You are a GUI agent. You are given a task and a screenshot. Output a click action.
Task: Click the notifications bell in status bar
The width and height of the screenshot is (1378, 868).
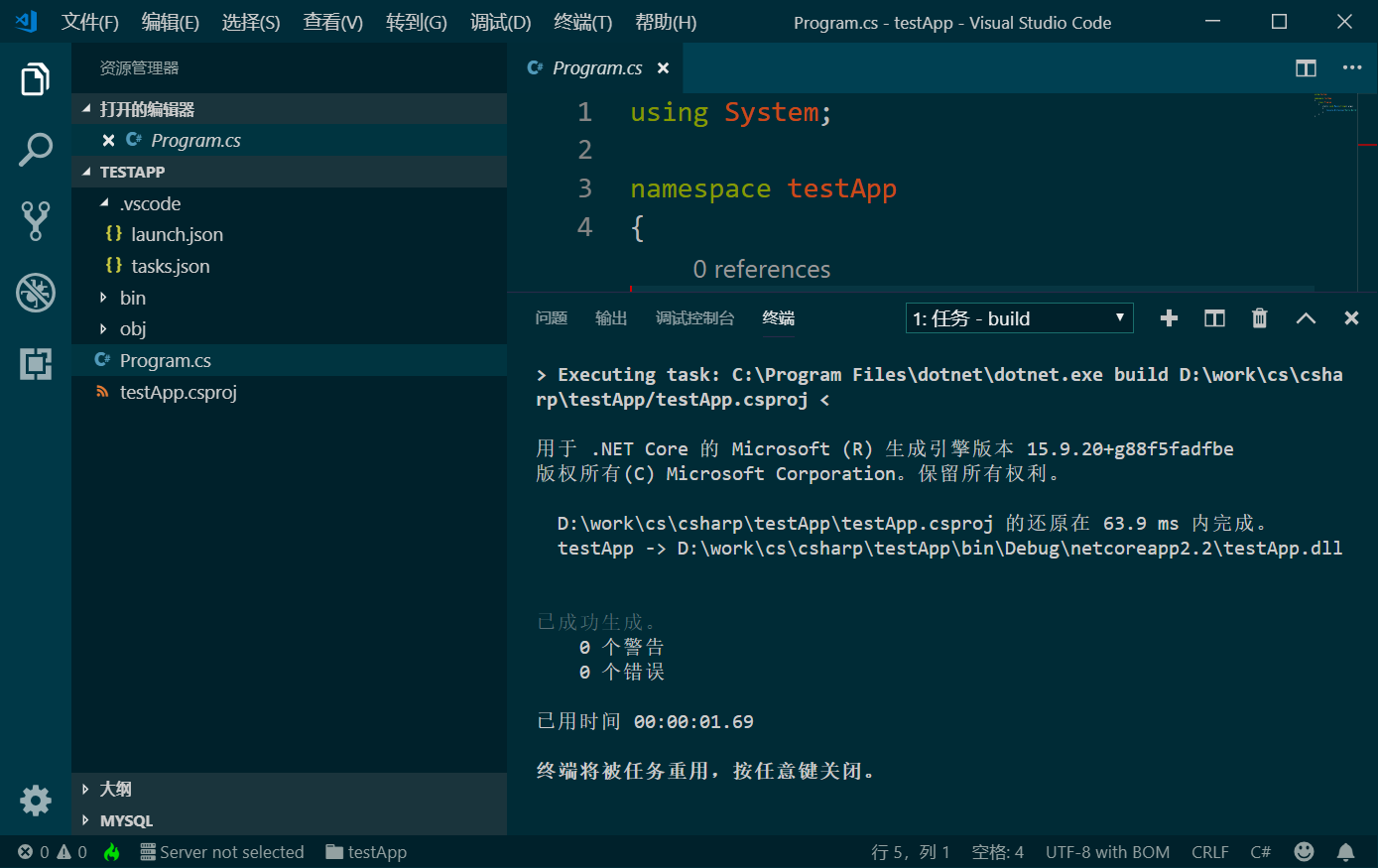[1345, 852]
